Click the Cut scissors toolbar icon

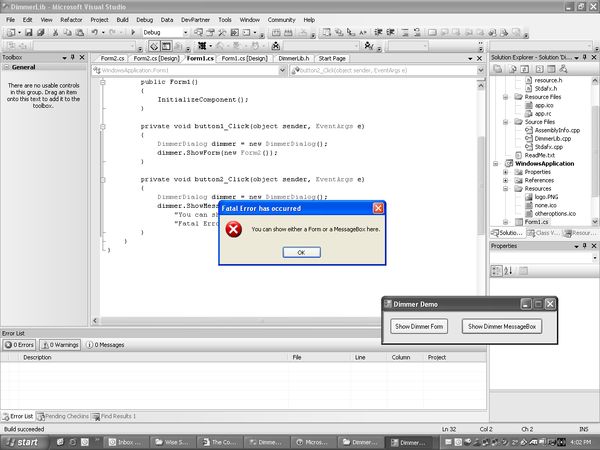pos(55,33)
